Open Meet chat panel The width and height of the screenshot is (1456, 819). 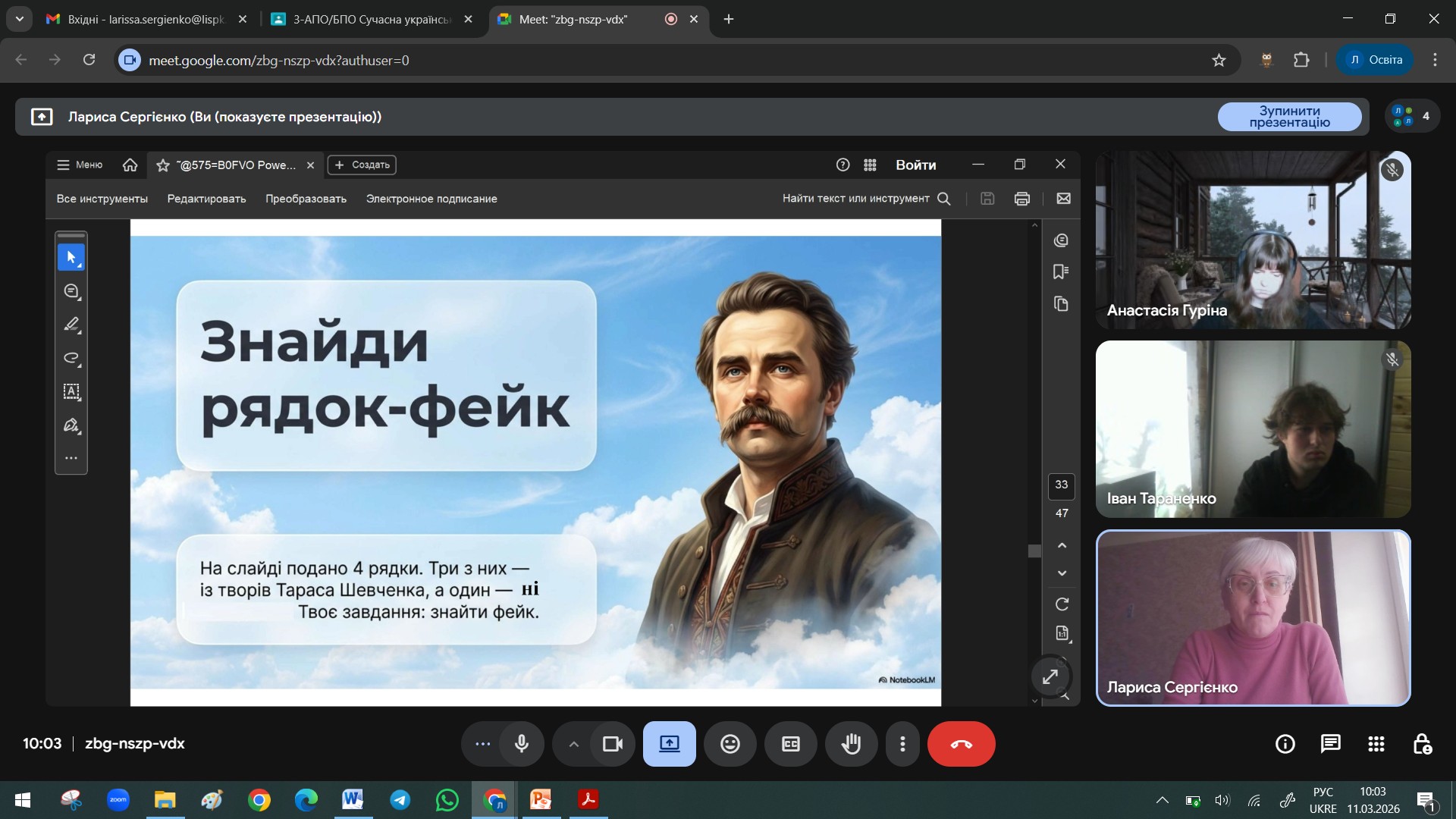pyautogui.click(x=1330, y=744)
